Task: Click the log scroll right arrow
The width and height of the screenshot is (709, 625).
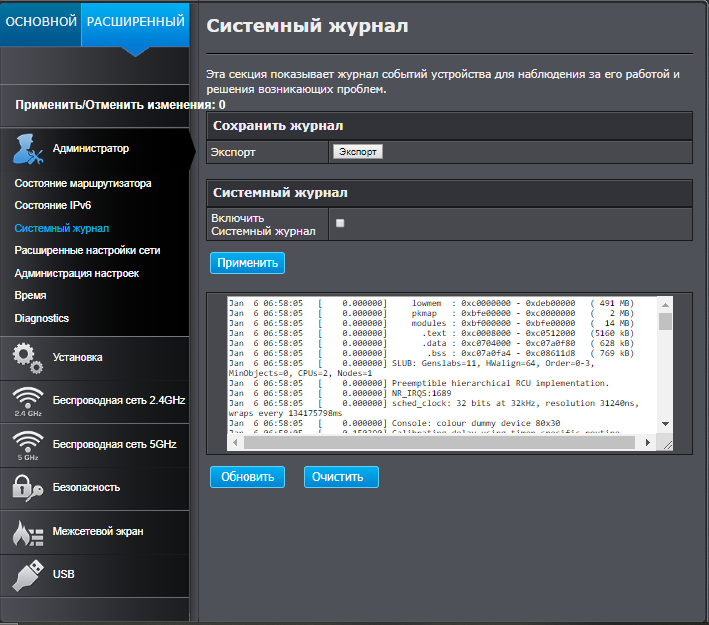Action: [648, 442]
